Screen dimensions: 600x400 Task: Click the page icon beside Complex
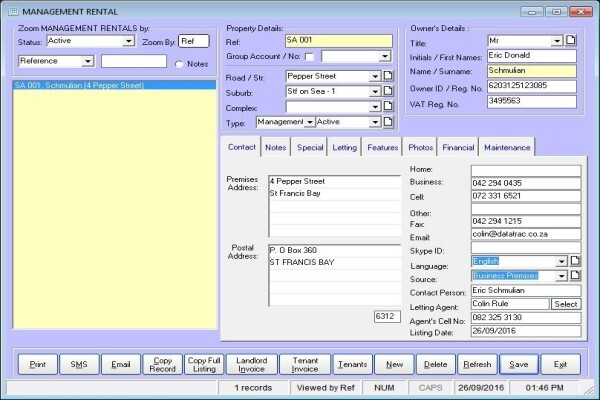point(388,106)
